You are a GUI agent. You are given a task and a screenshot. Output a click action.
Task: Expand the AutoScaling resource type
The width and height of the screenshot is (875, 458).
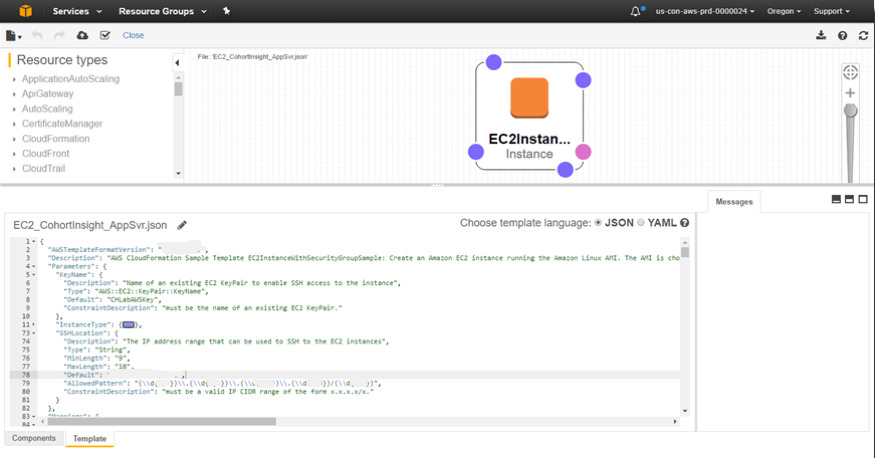tap(15, 109)
